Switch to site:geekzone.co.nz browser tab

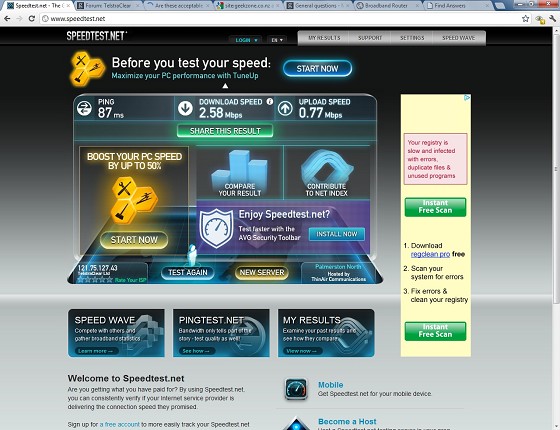(248, 5)
